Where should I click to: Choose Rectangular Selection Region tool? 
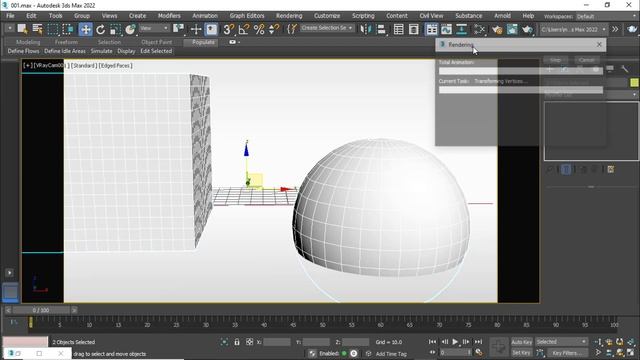pyautogui.click(x=53, y=29)
